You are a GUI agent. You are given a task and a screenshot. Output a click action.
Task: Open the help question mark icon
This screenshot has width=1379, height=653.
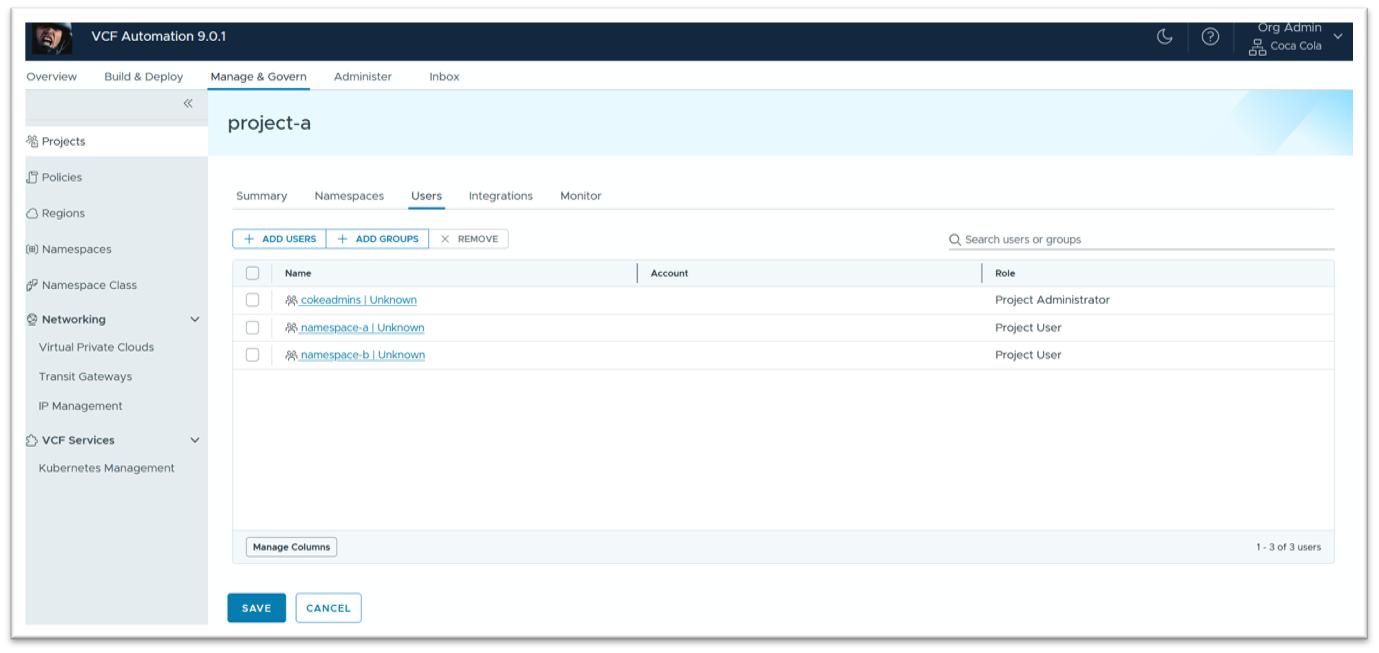pyautogui.click(x=1210, y=37)
